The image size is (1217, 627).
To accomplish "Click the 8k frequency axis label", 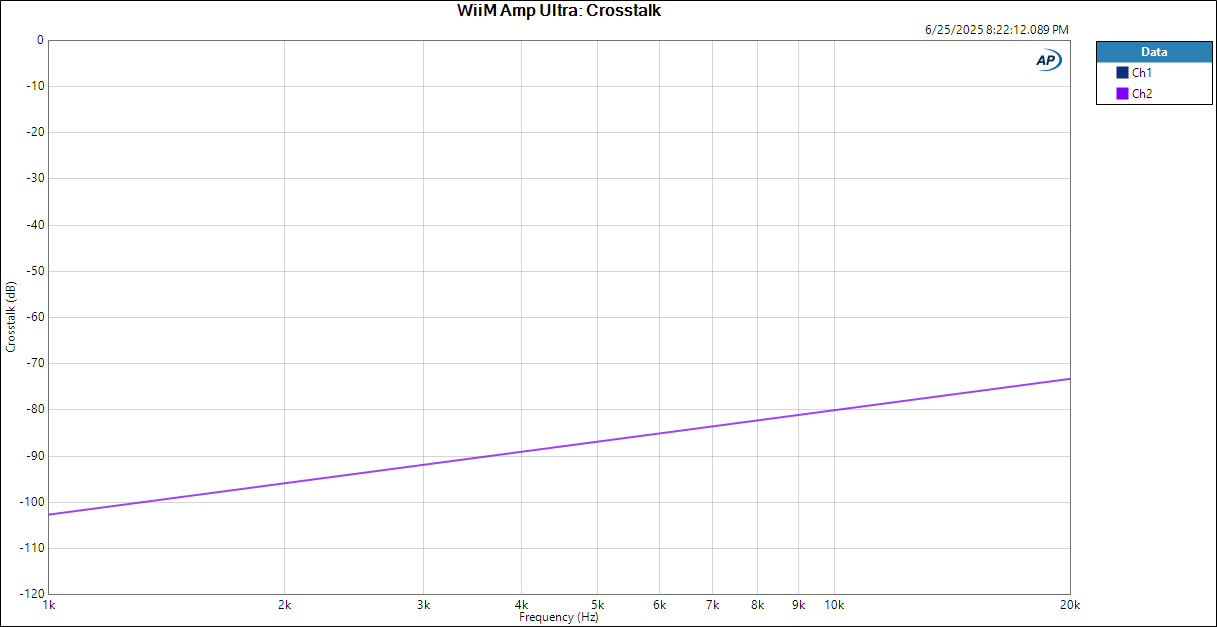I will [x=757, y=605].
